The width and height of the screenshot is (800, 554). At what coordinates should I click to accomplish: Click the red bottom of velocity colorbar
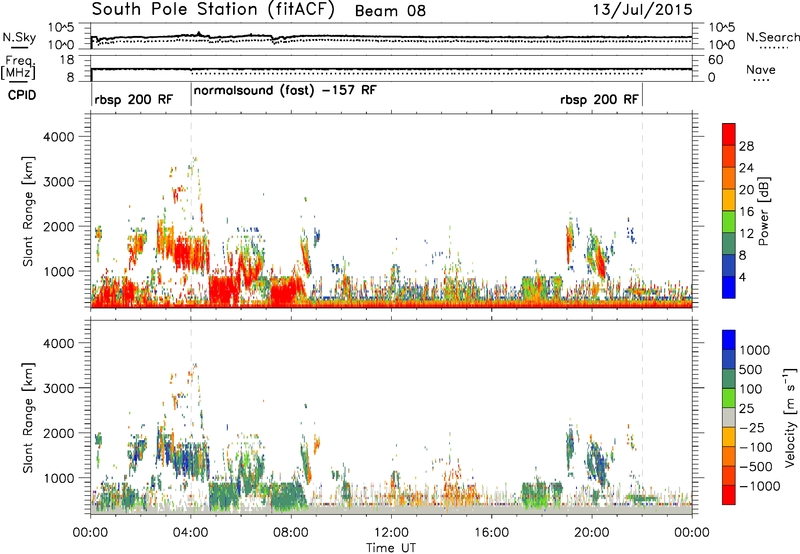[729, 495]
